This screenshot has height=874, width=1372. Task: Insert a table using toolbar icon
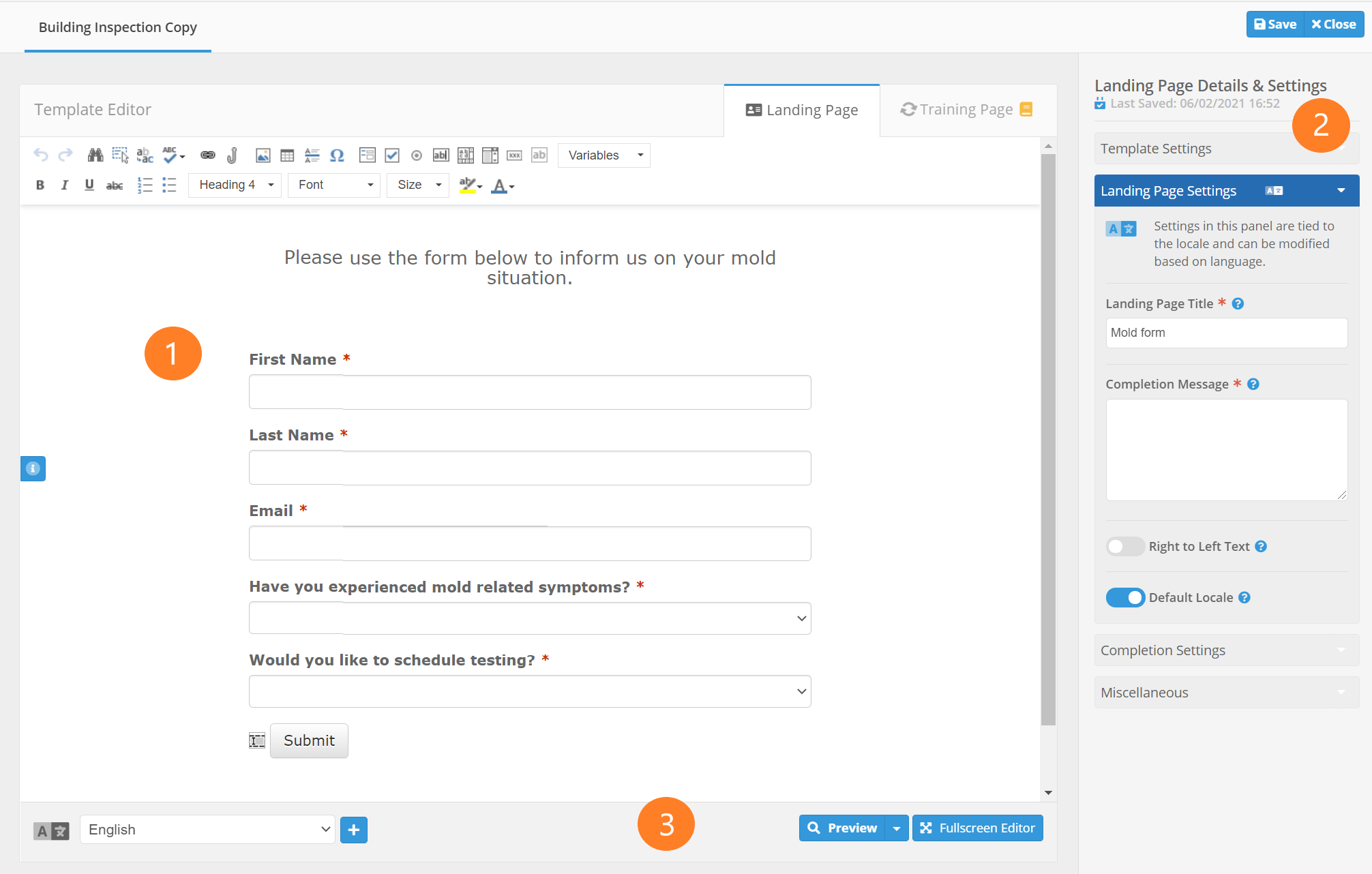(x=287, y=155)
